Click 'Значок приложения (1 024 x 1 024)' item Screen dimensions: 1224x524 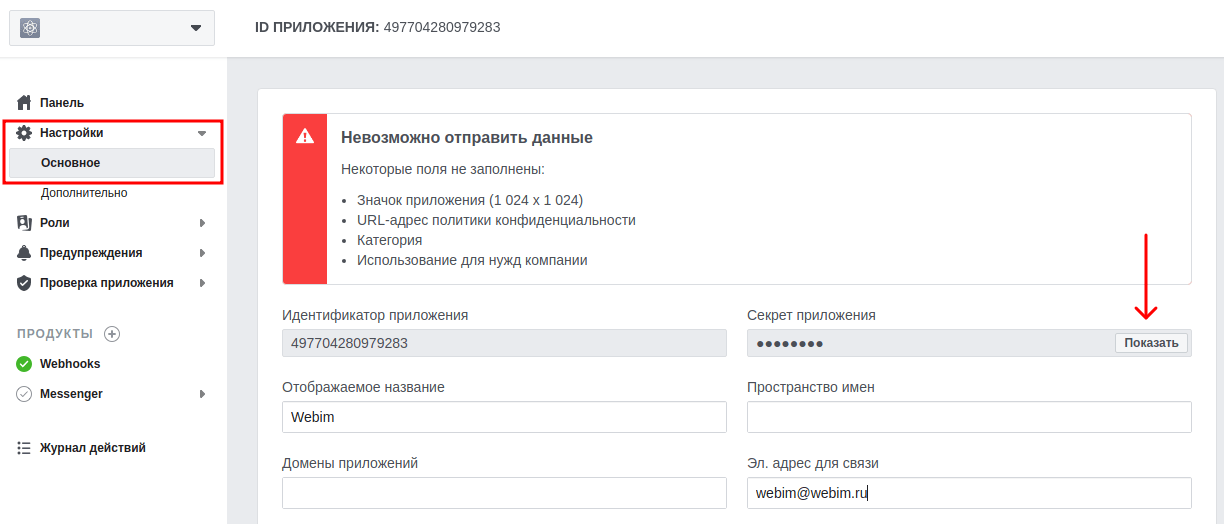tap(470, 200)
